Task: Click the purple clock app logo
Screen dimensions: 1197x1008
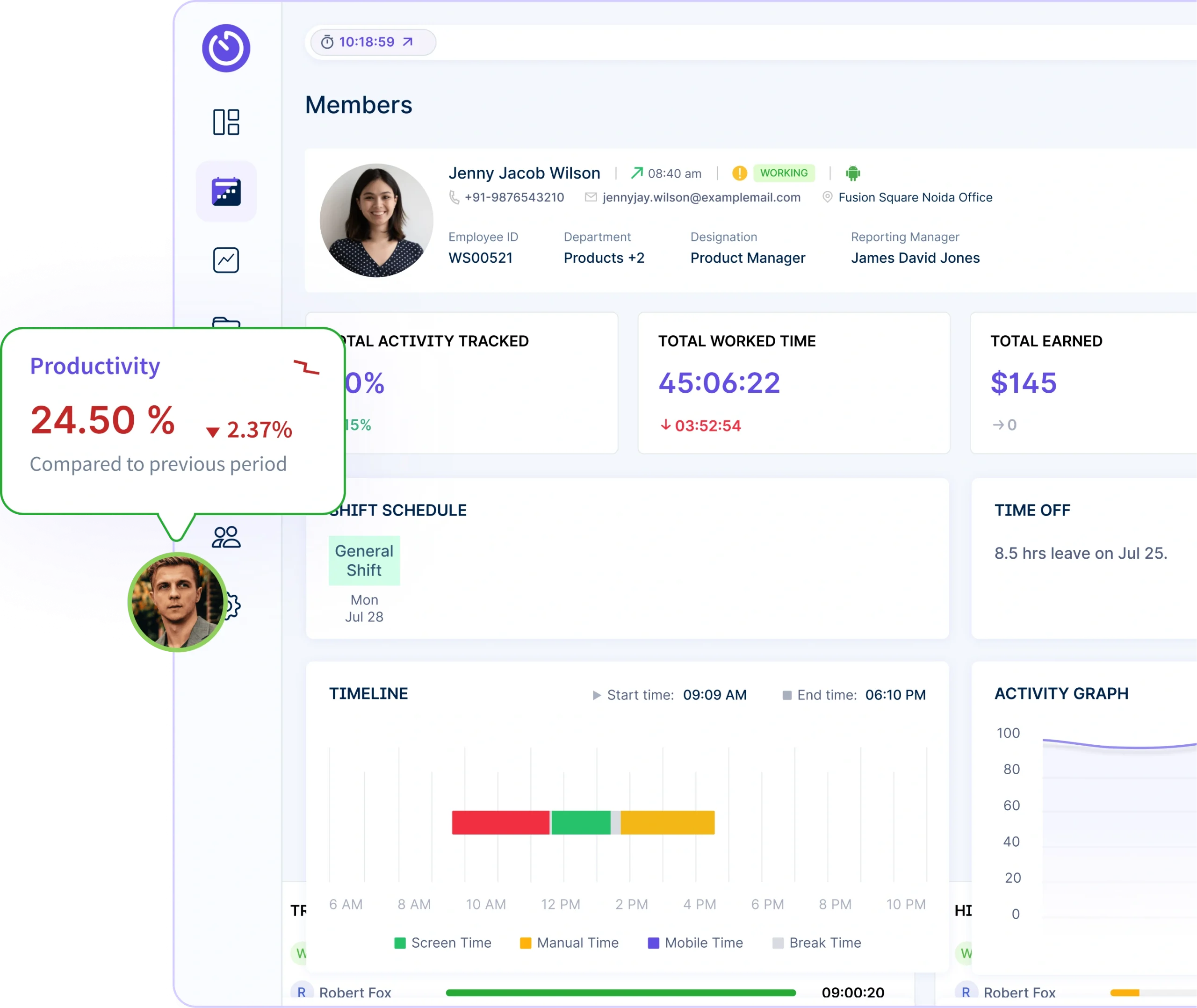Action: point(226,48)
